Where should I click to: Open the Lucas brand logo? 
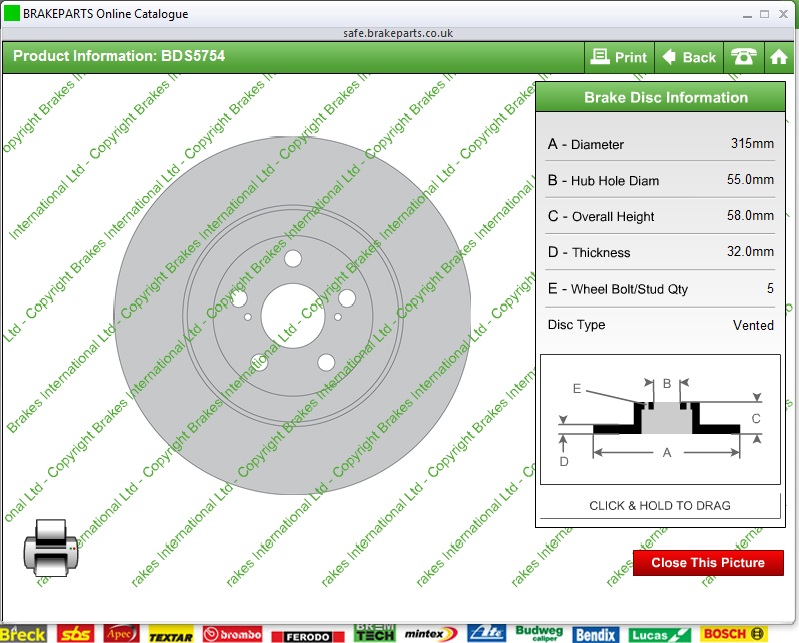660,634
